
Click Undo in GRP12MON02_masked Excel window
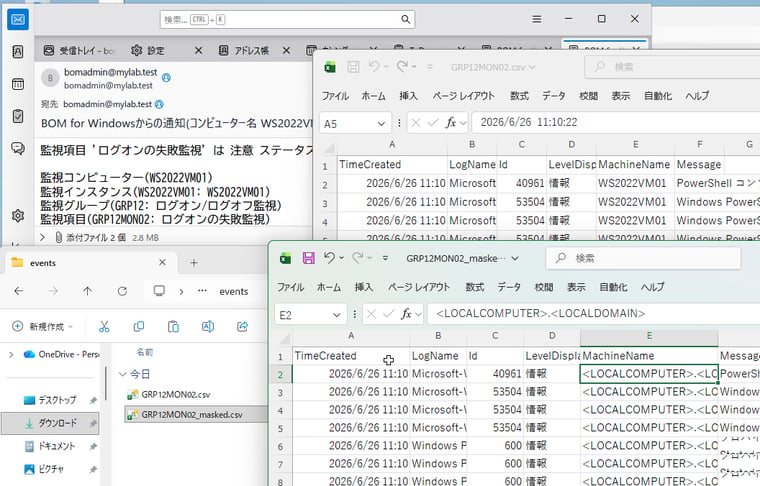[329, 258]
